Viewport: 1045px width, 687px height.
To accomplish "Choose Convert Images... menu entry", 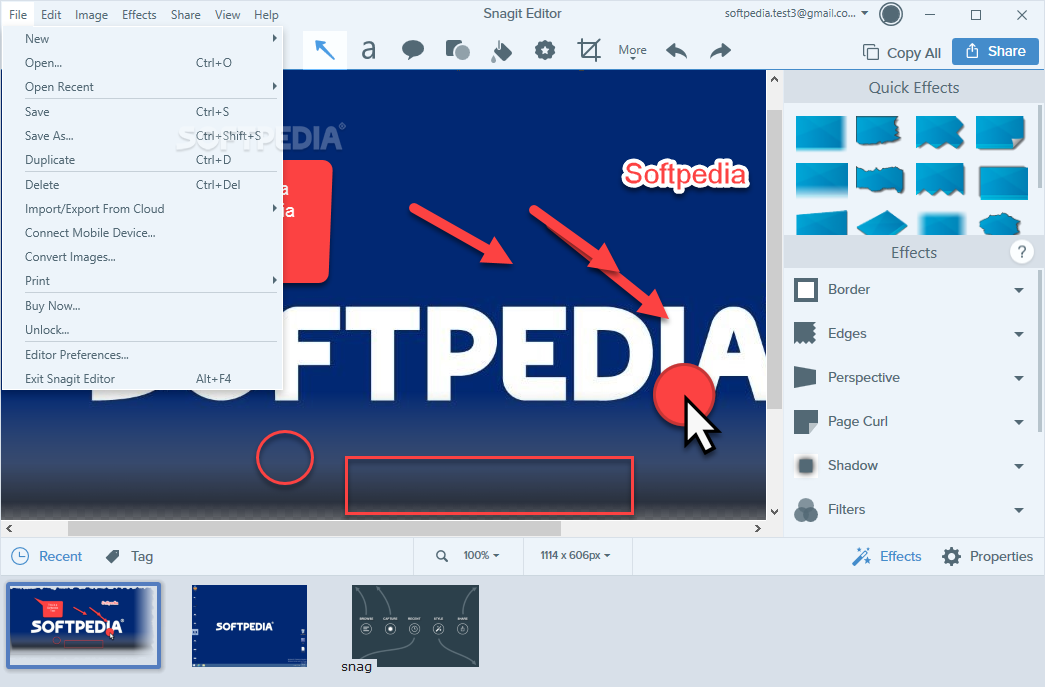I will (x=143, y=257).
